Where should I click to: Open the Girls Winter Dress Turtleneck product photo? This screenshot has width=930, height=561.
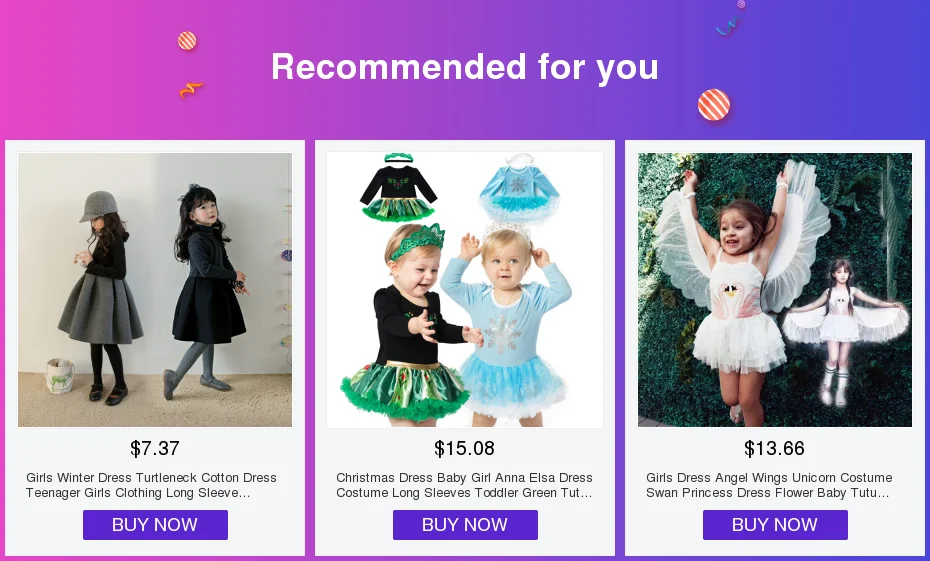[155, 290]
